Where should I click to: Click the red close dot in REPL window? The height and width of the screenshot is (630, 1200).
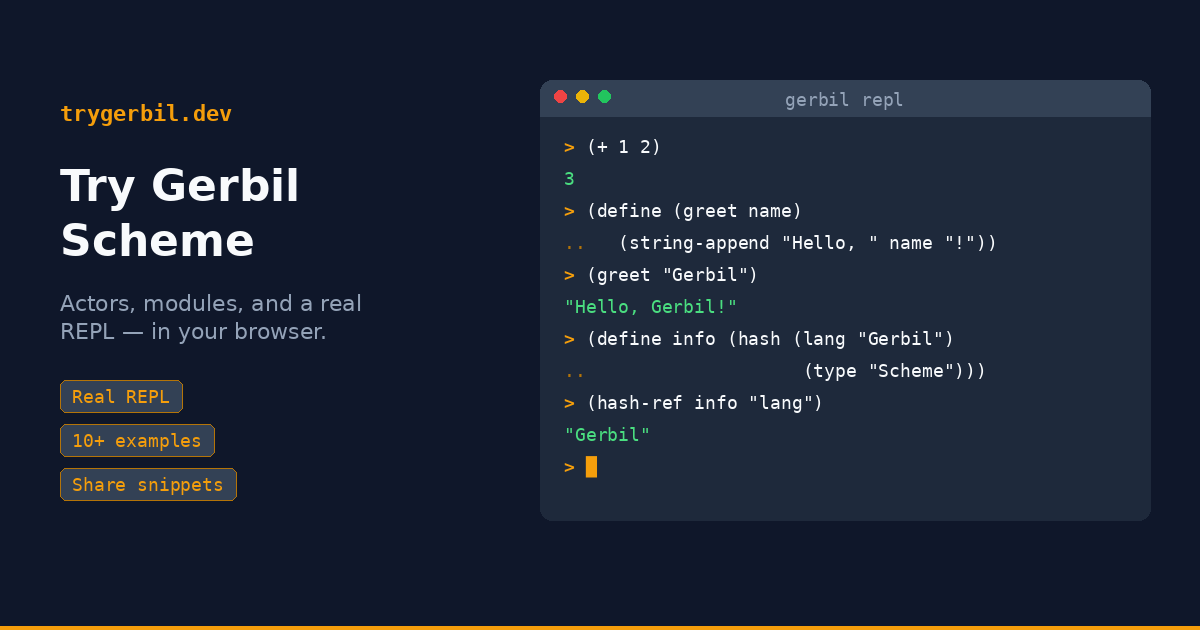[x=560, y=97]
